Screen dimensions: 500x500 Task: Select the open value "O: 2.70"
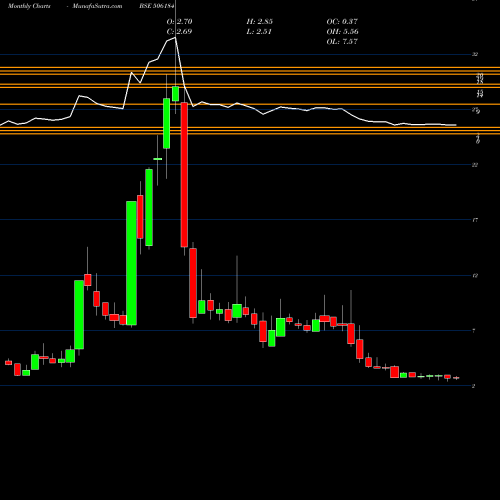[179, 22]
